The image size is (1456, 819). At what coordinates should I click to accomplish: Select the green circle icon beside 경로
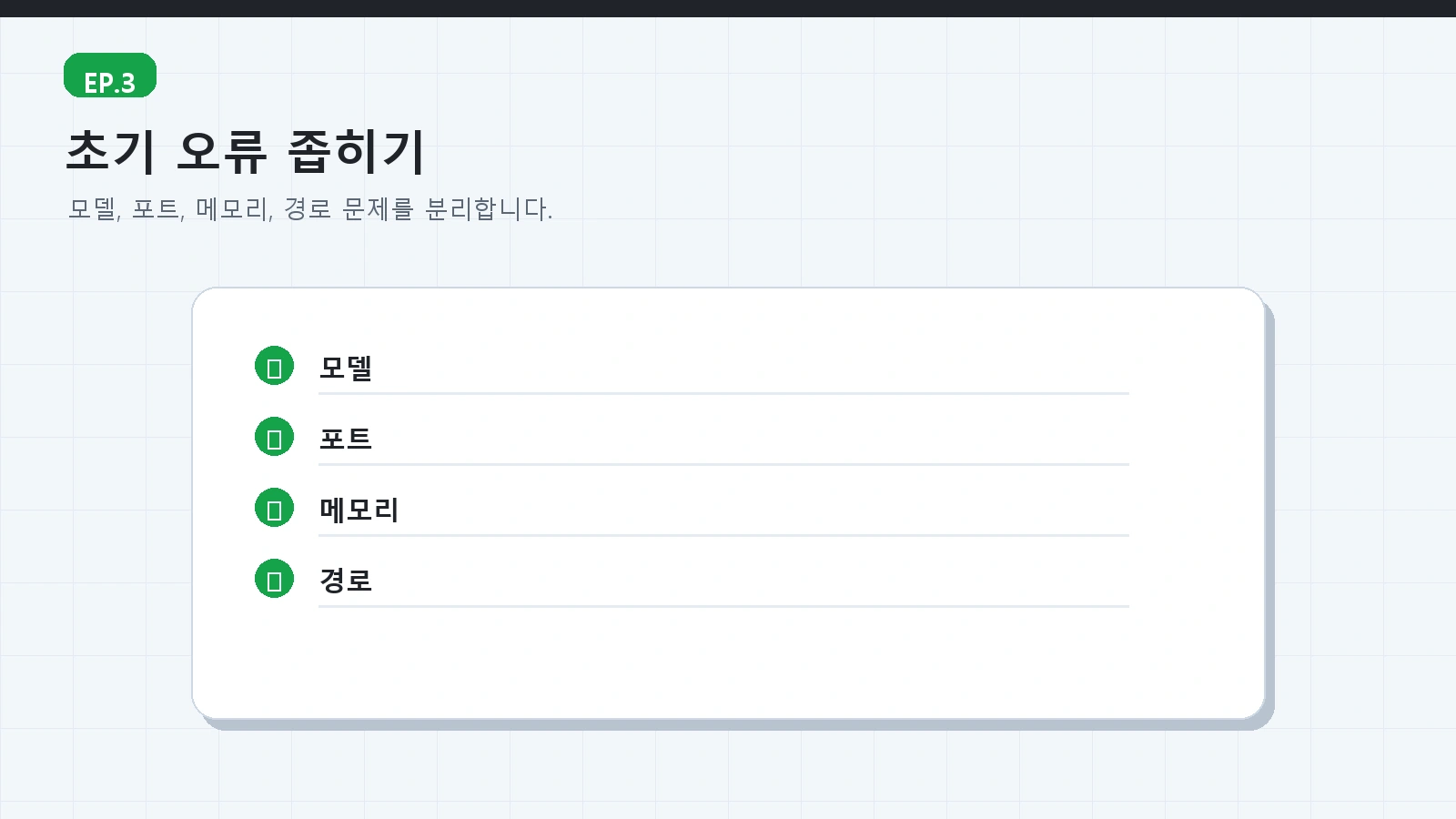click(x=274, y=579)
